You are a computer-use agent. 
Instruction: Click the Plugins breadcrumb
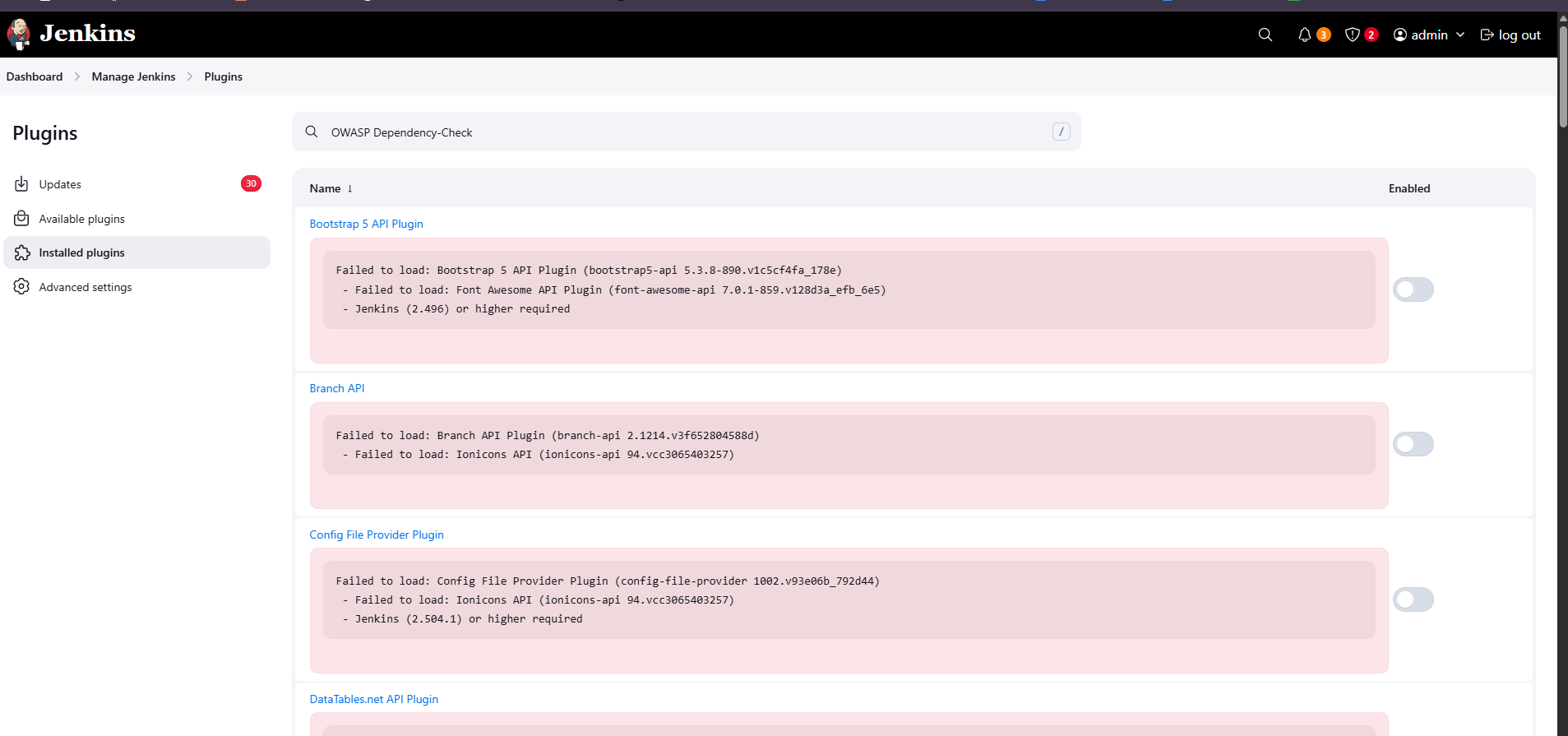click(x=224, y=76)
